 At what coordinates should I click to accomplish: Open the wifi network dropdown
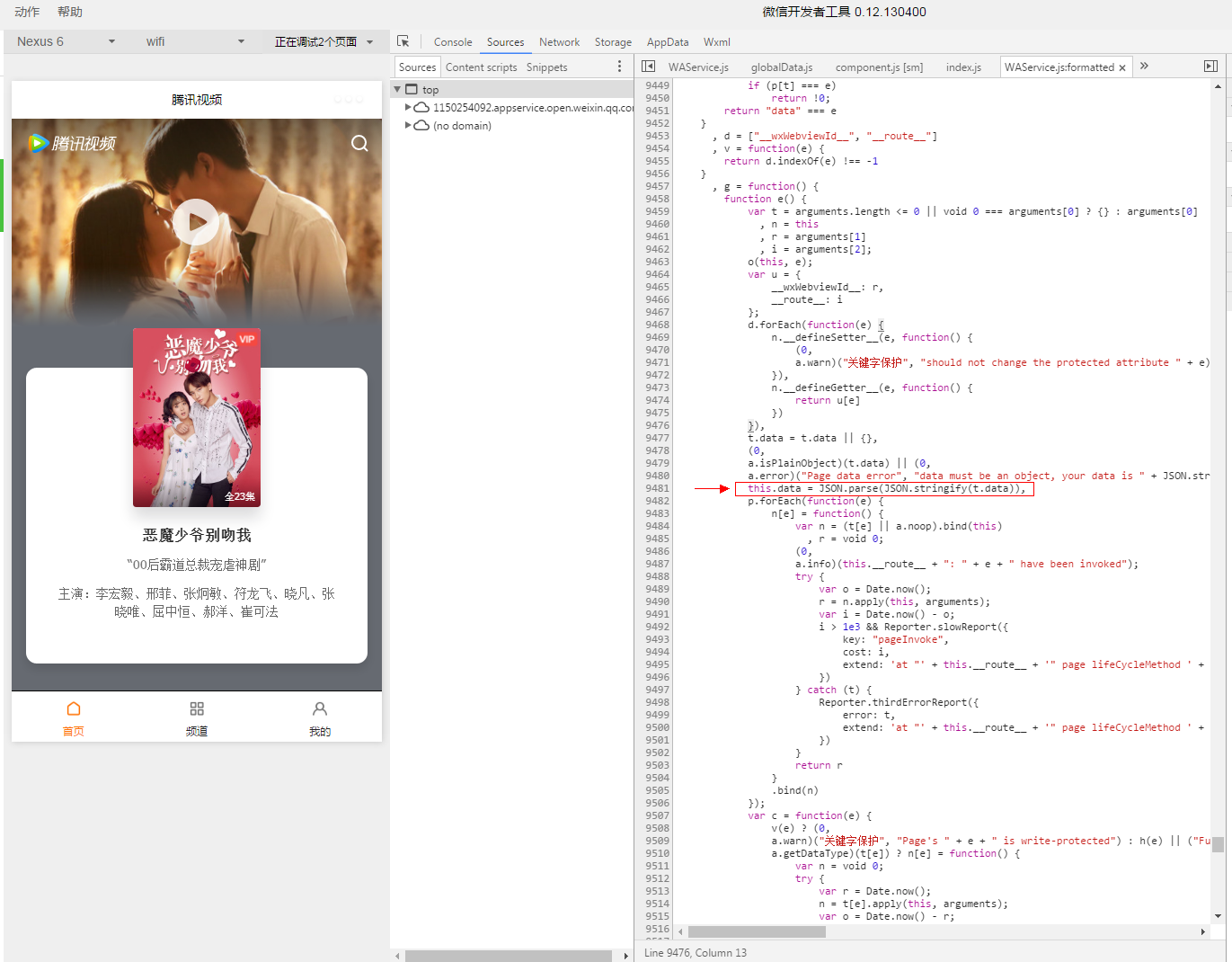point(196,41)
